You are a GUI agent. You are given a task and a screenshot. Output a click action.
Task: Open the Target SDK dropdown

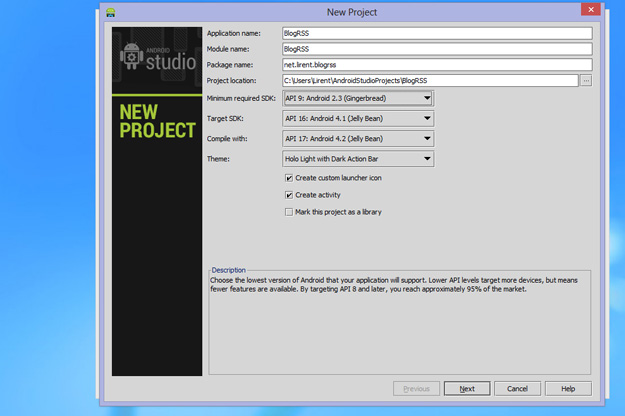coord(358,118)
